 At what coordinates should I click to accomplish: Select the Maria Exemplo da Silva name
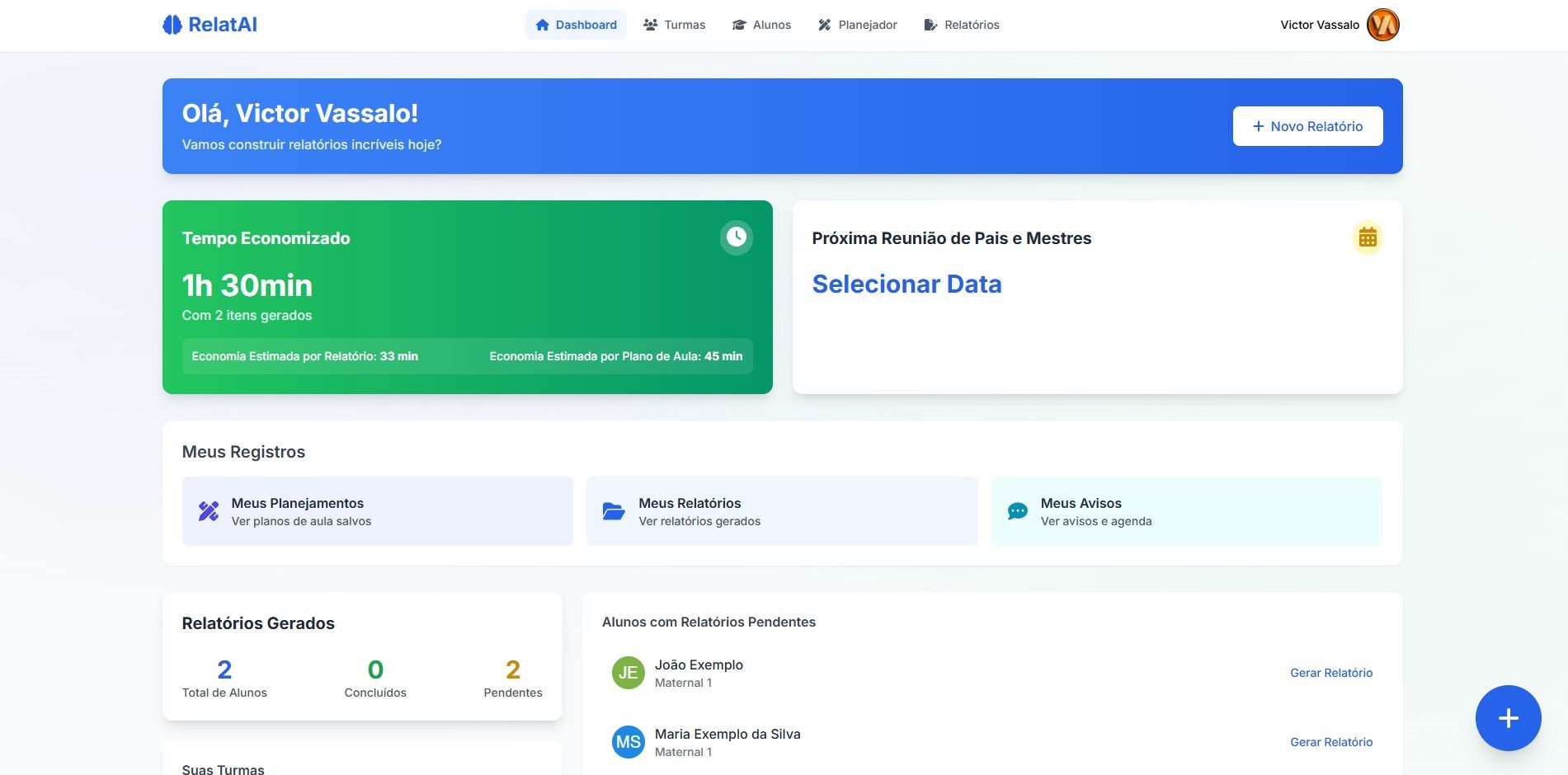727,734
